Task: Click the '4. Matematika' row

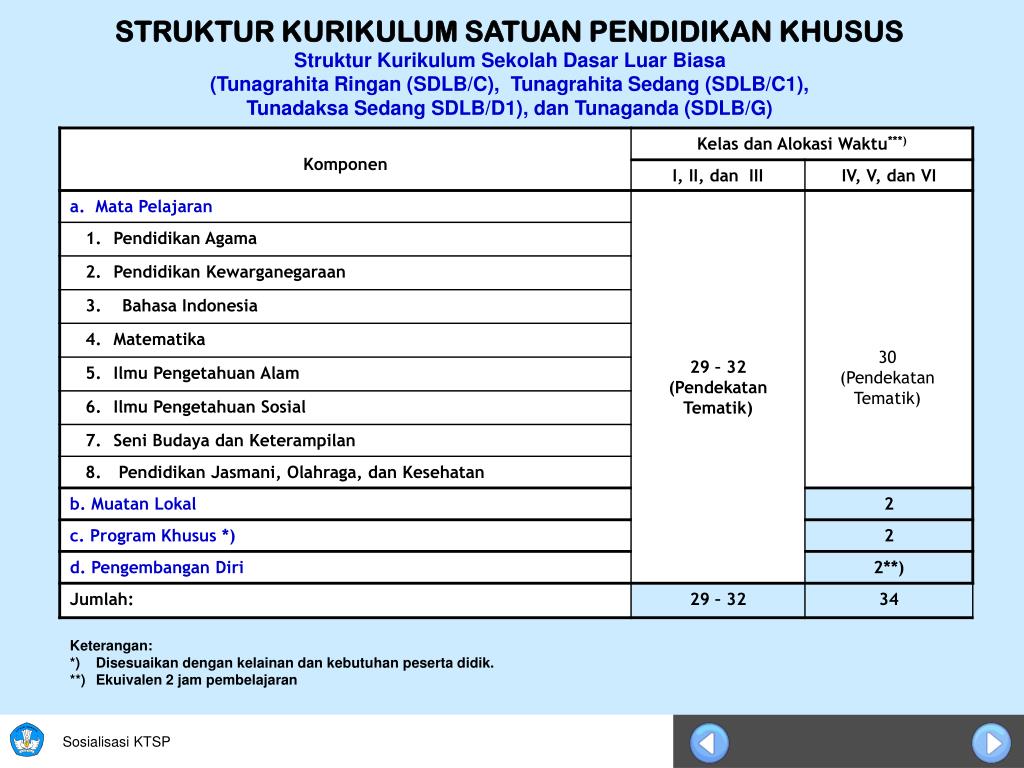Action: point(345,340)
